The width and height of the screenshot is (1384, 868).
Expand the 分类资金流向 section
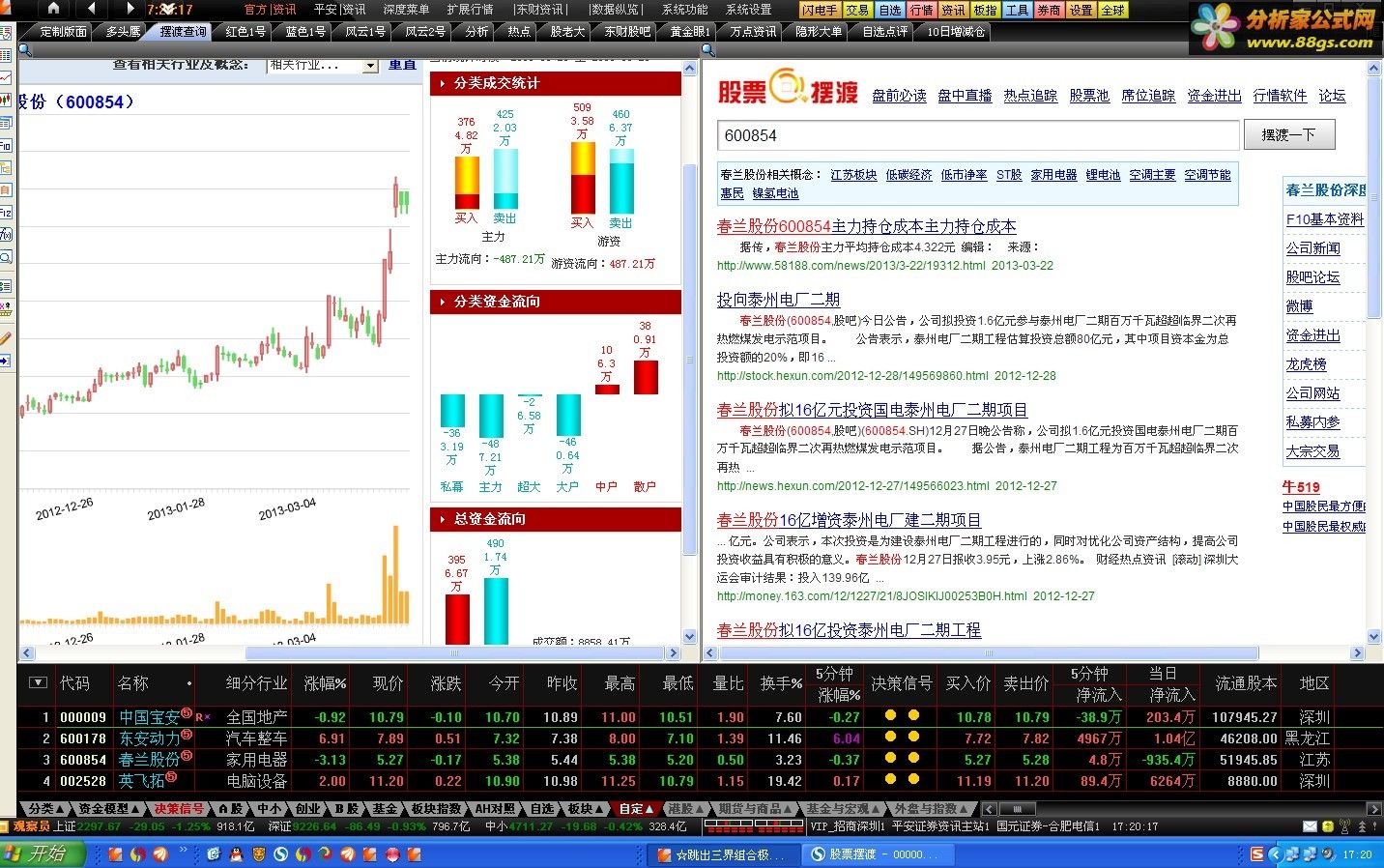coord(556,302)
